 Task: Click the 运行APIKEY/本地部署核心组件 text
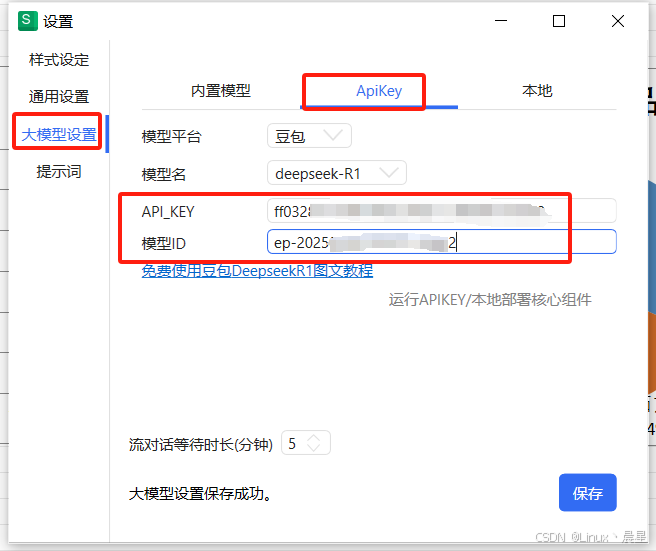(490, 300)
